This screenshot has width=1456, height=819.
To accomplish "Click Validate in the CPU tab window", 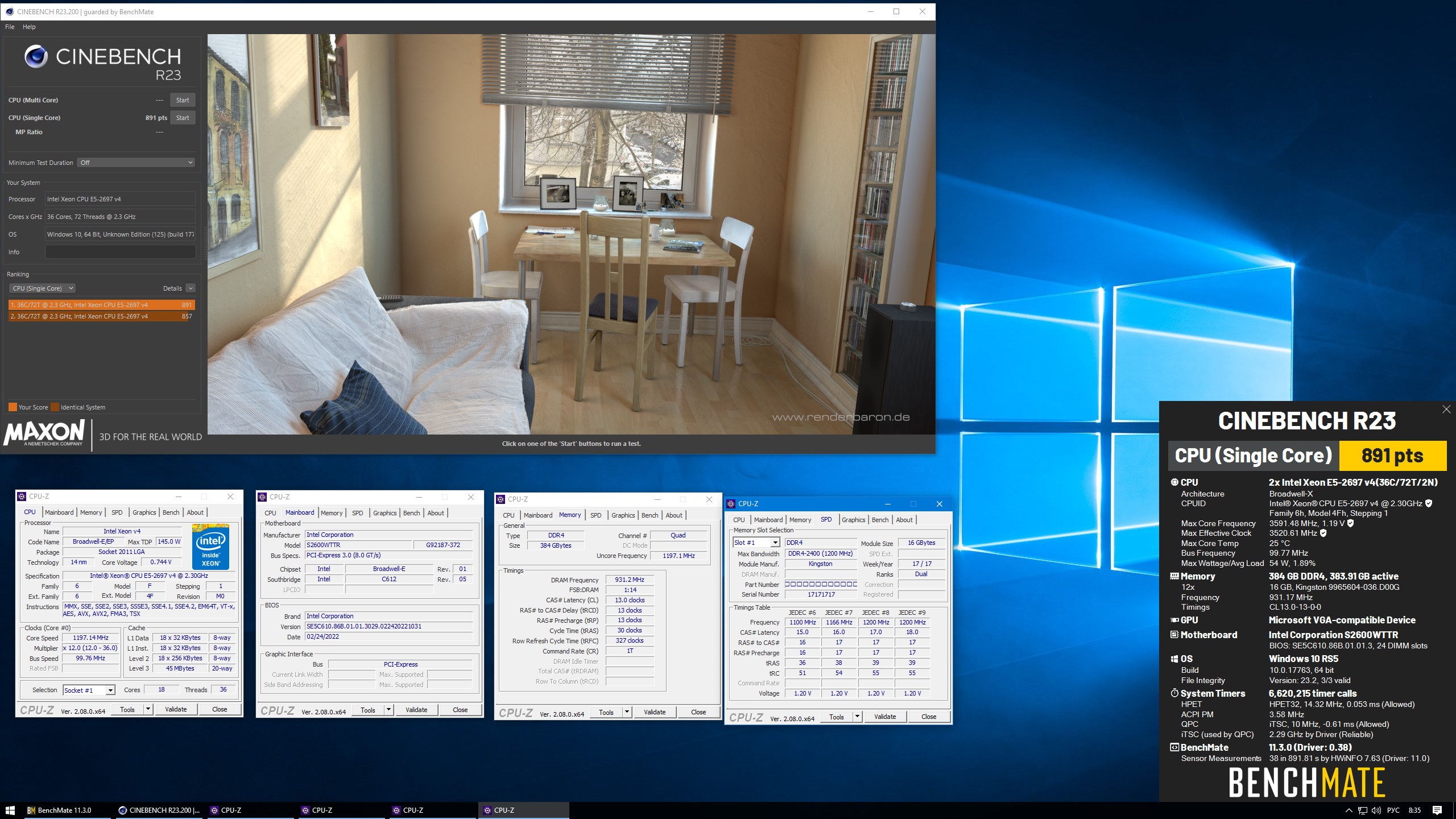I will pos(176,709).
